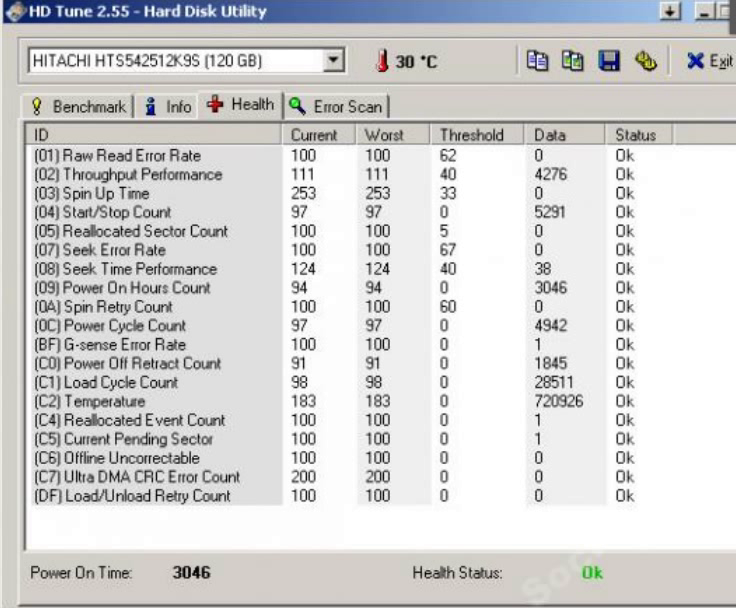This screenshot has height=608, width=736.
Task: Switch to the Benchmark tab
Action: click(78, 107)
